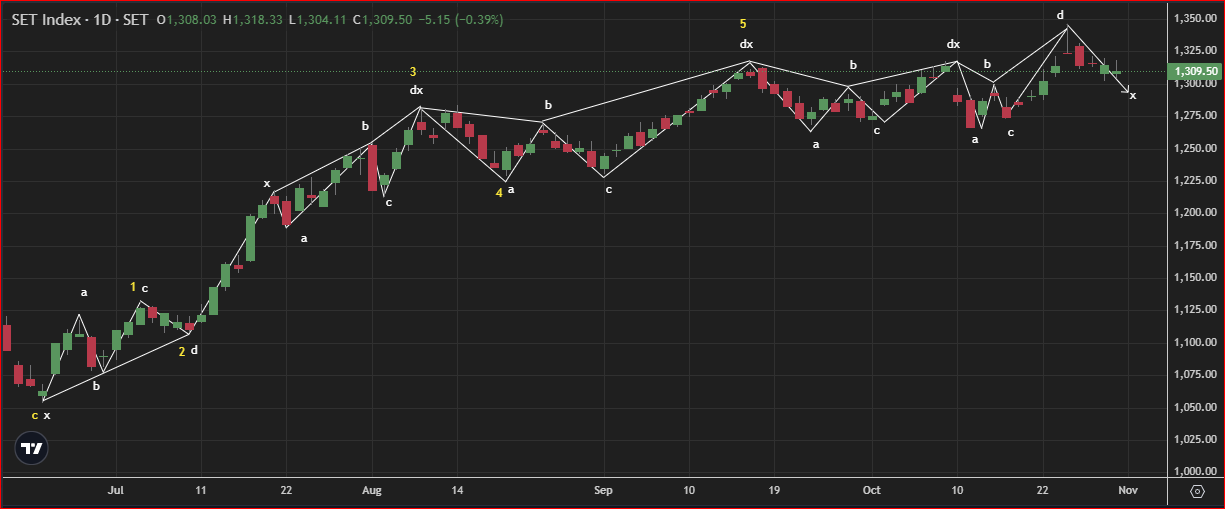Click the low value L1,304.11

coord(317,20)
